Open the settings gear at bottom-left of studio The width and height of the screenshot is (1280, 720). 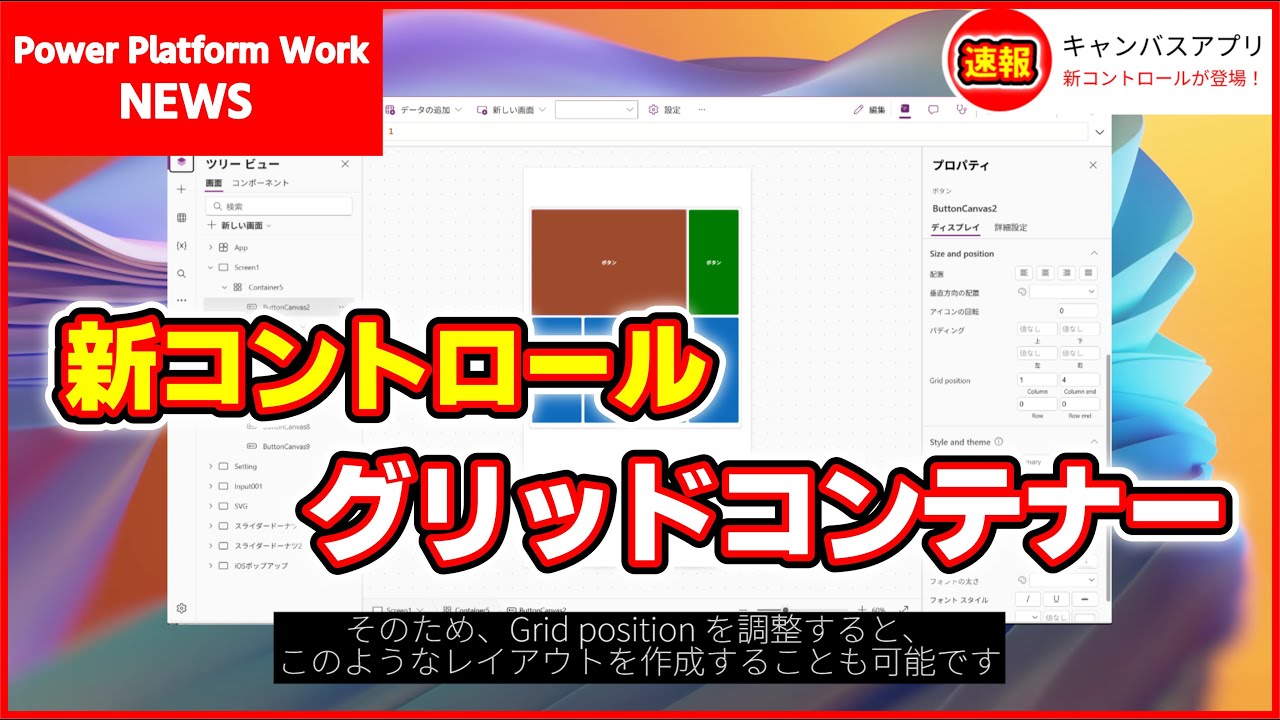tap(181, 608)
